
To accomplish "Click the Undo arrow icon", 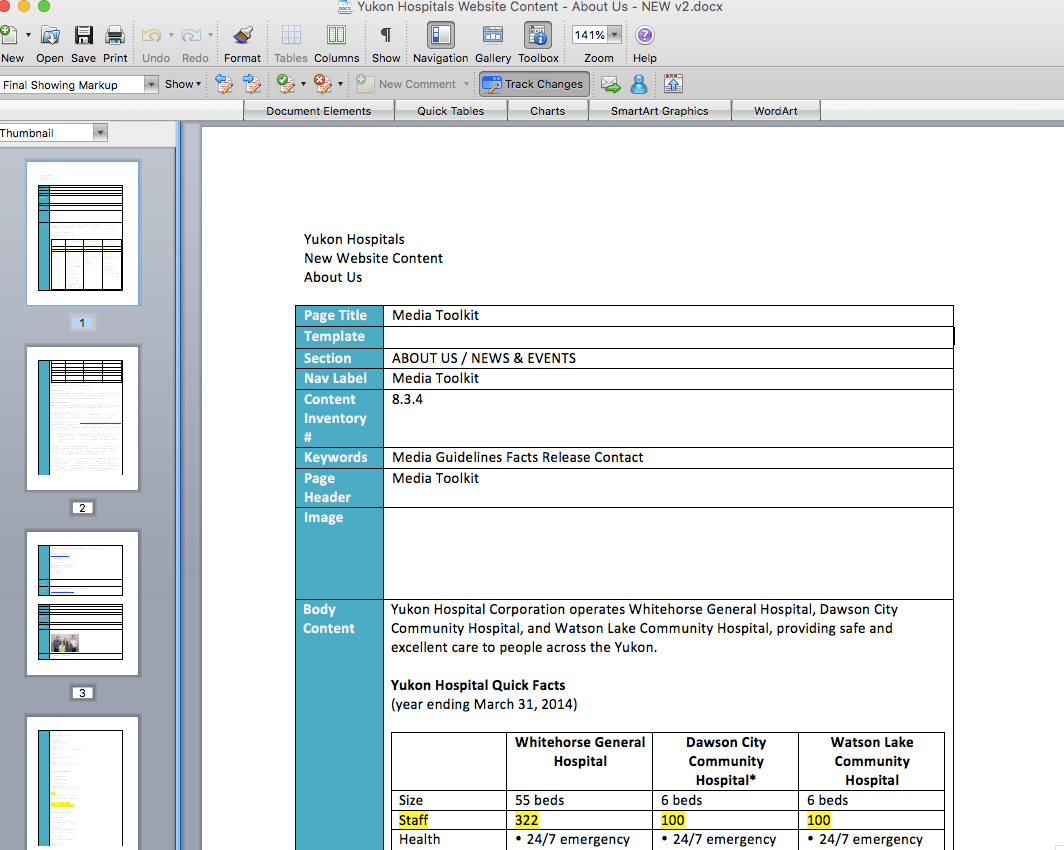I will [151, 35].
